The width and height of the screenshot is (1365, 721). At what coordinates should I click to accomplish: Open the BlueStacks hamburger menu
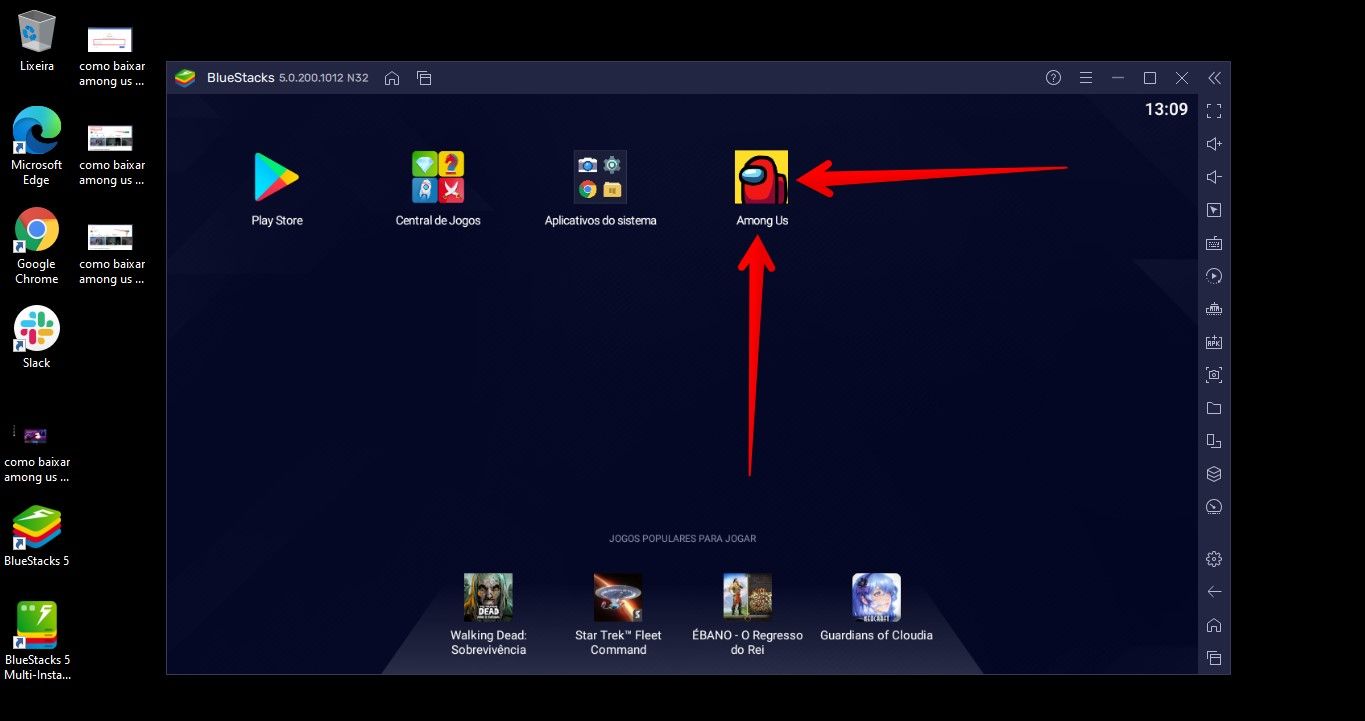click(x=1086, y=78)
